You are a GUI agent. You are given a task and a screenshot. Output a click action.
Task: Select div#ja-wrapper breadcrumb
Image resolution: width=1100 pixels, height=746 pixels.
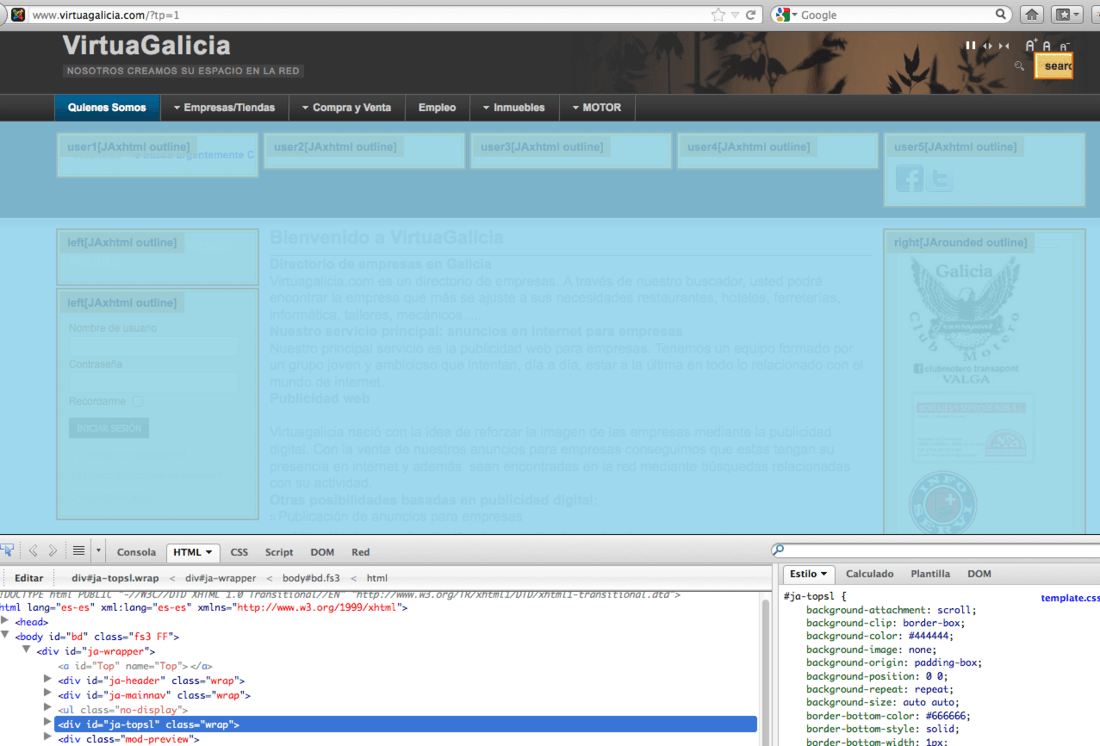(x=220, y=578)
